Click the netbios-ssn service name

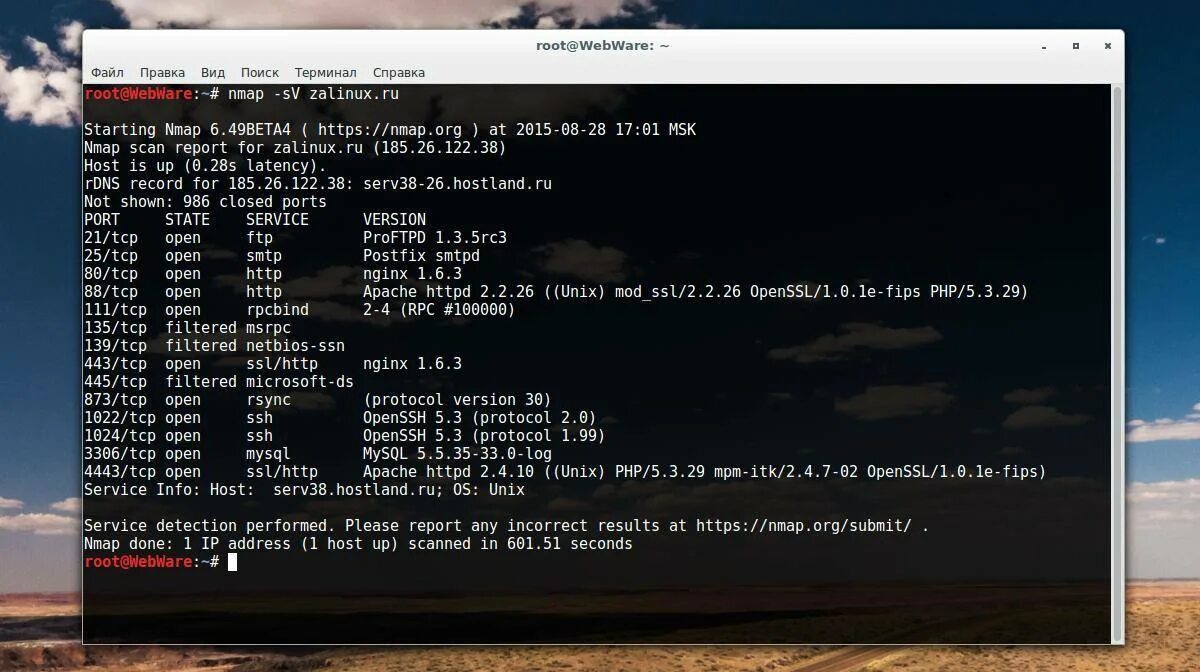click(x=296, y=346)
